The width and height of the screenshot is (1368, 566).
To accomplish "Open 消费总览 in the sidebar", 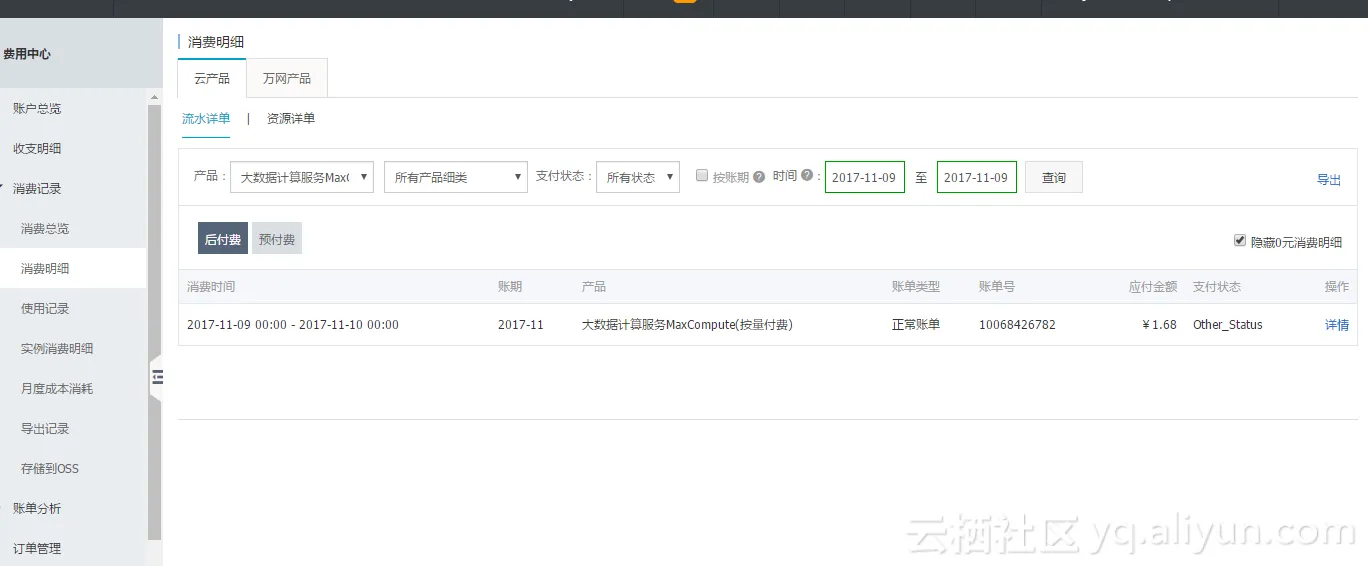I will (x=45, y=228).
